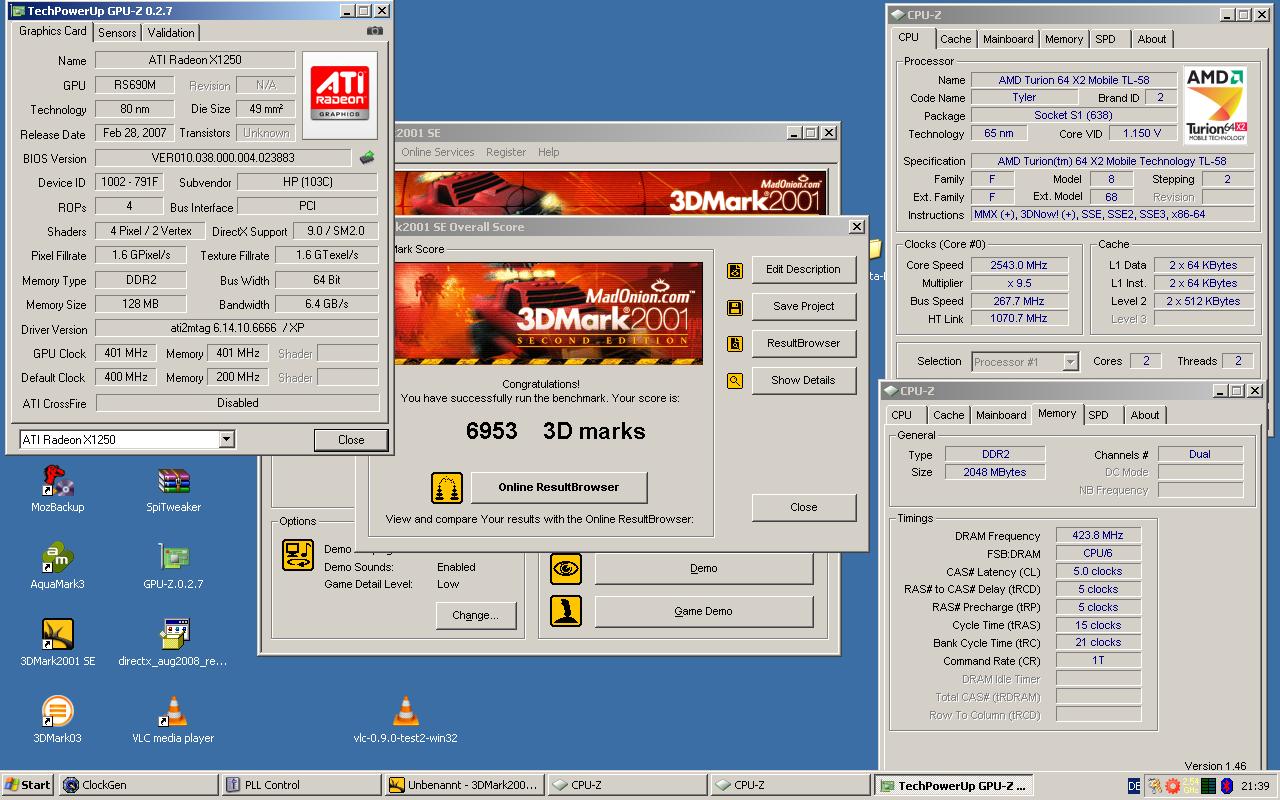Switch to ClockGen in the taskbar
This screenshot has height=800, width=1280.
[x=136, y=785]
